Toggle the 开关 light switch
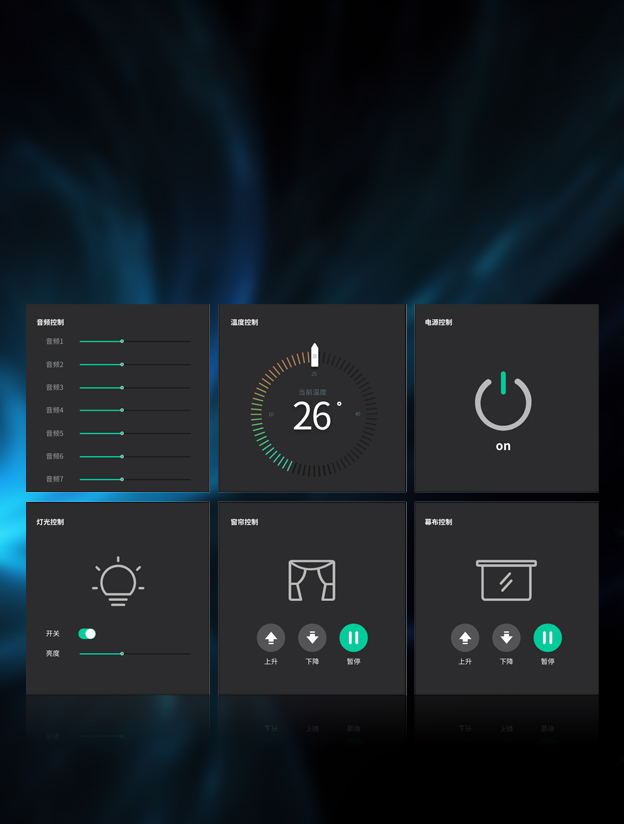This screenshot has width=624, height=824. pyautogui.click(x=87, y=634)
